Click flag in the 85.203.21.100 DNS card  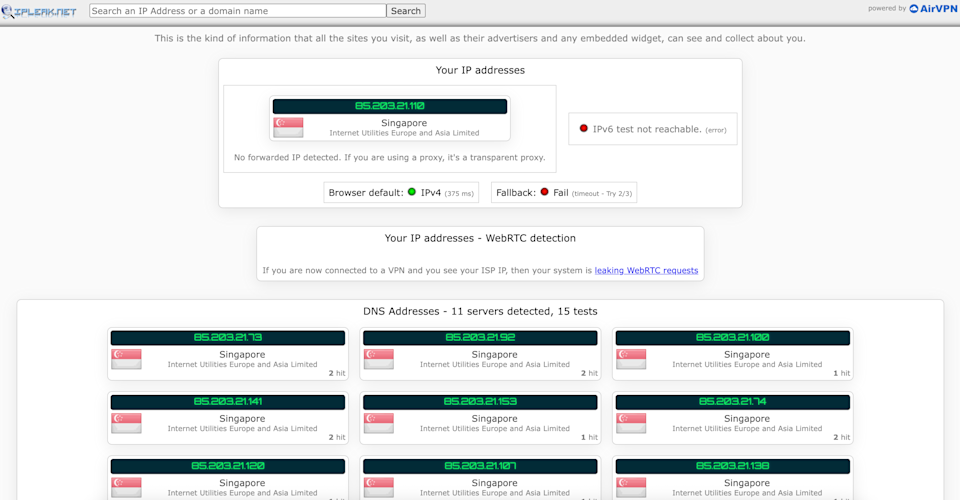pyautogui.click(x=631, y=359)
